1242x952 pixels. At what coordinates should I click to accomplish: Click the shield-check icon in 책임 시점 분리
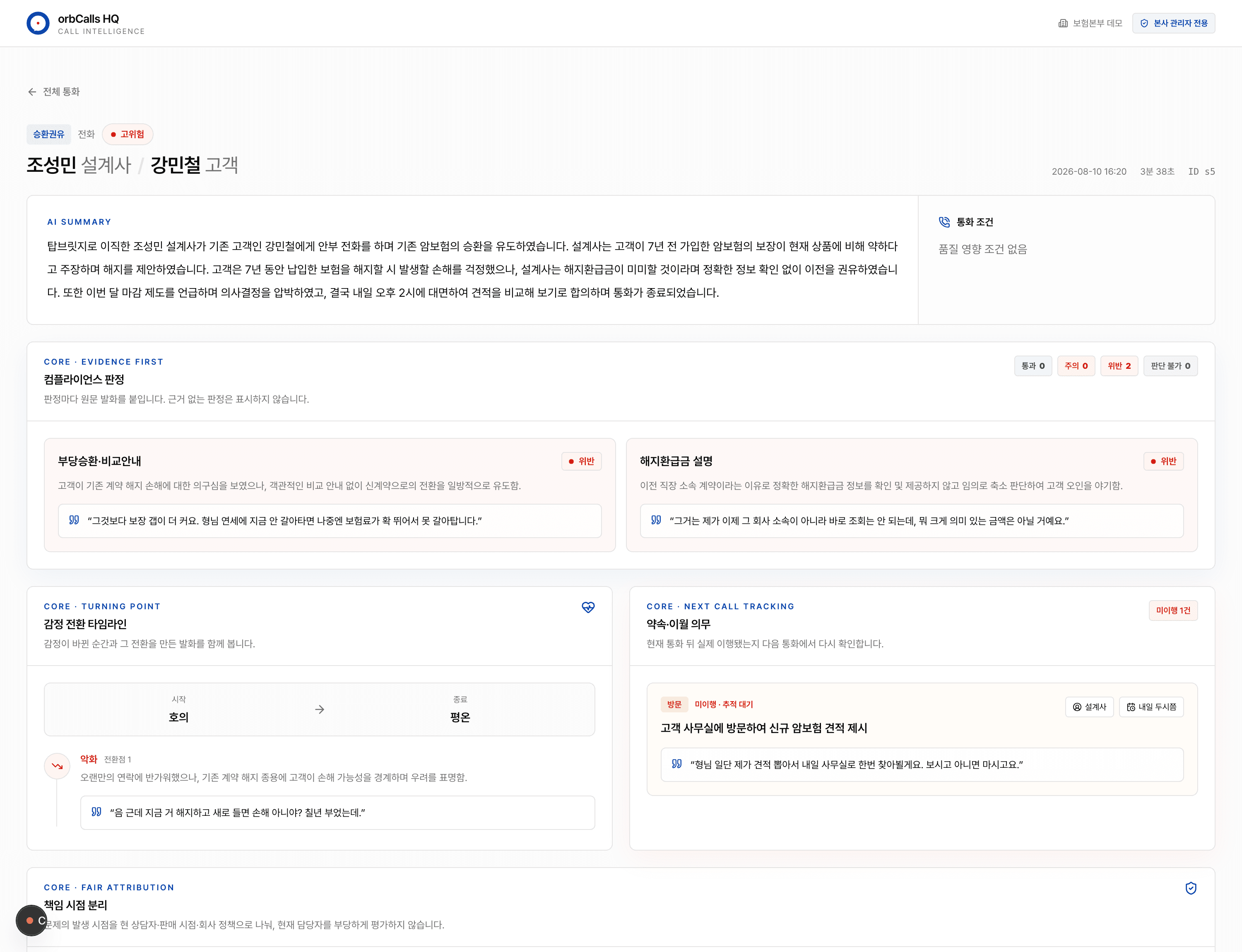tap(1191, 888)
